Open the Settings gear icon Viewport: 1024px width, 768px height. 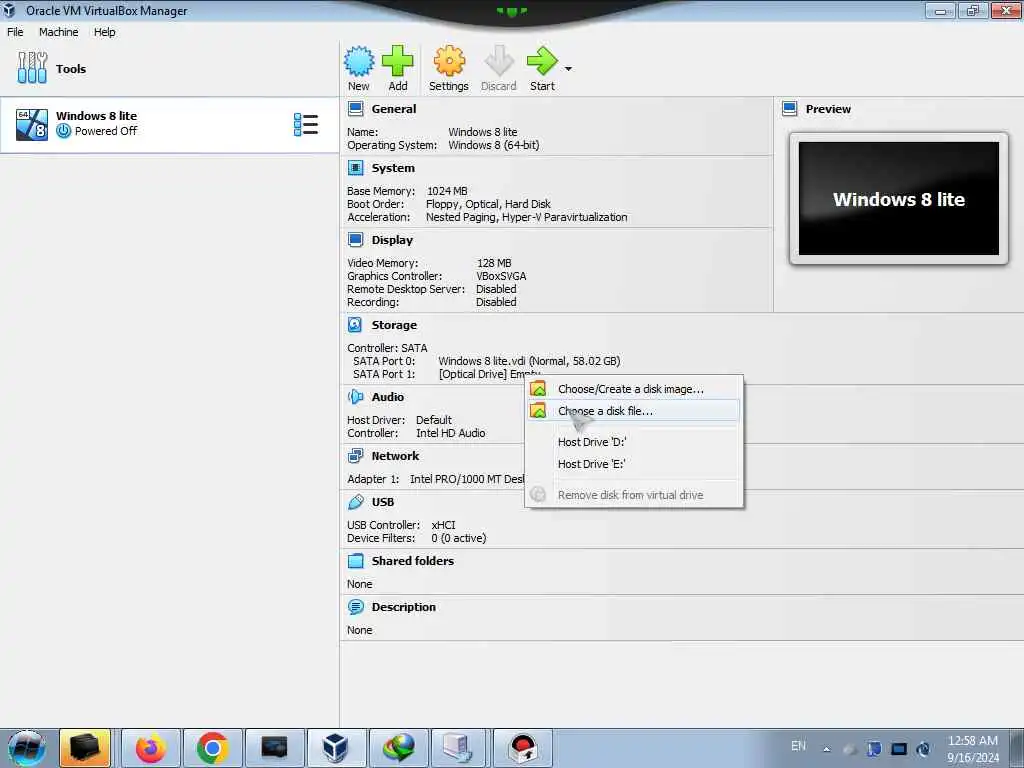(449, 61)
